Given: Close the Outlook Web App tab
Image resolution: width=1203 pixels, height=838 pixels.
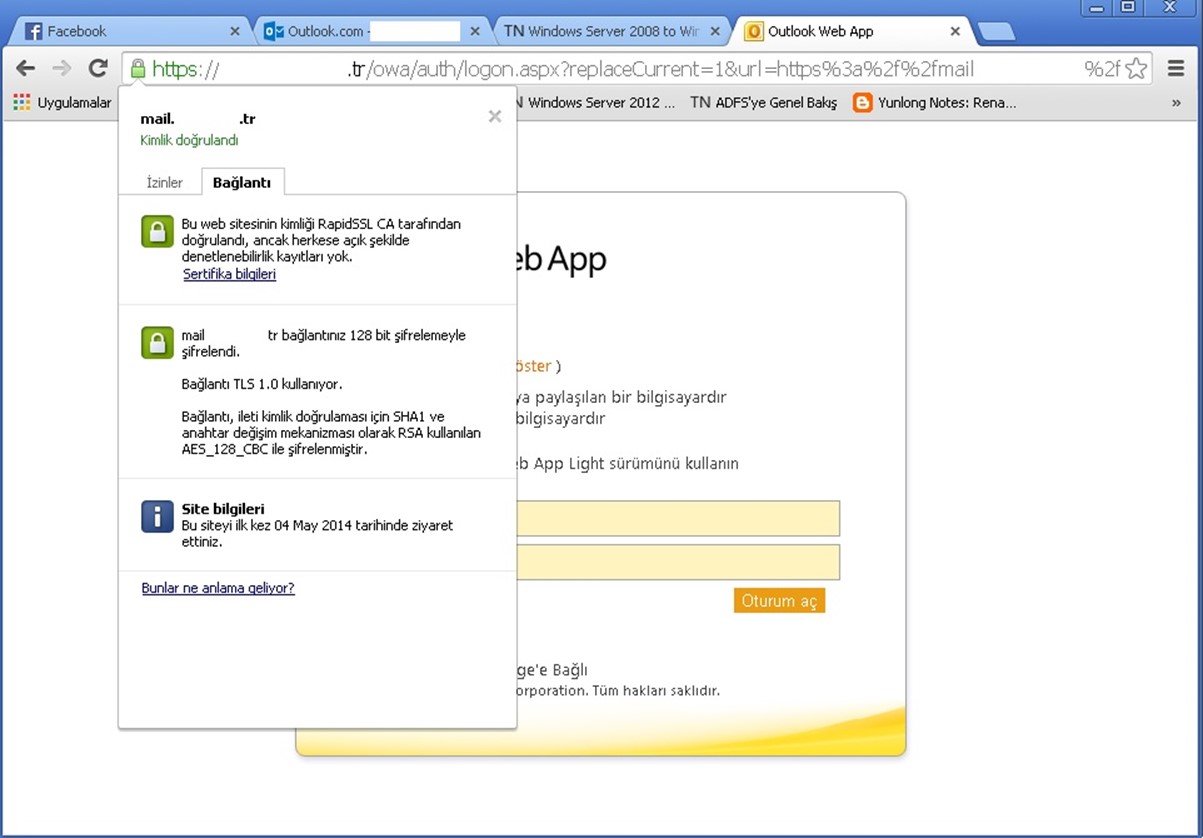Looking at the screenshot, I should [x=955, y=31].
